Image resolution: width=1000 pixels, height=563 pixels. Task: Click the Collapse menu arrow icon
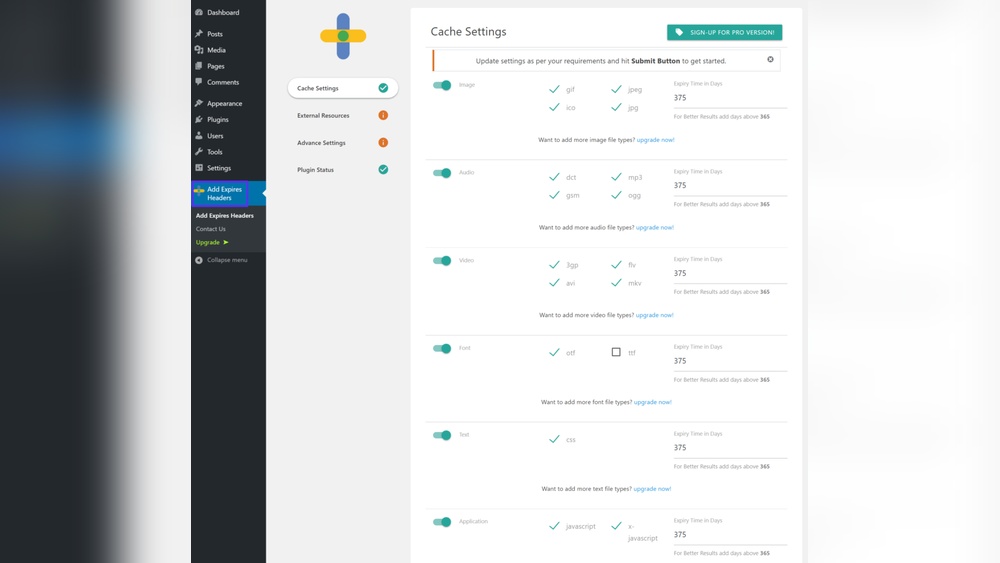click(199, 260)
